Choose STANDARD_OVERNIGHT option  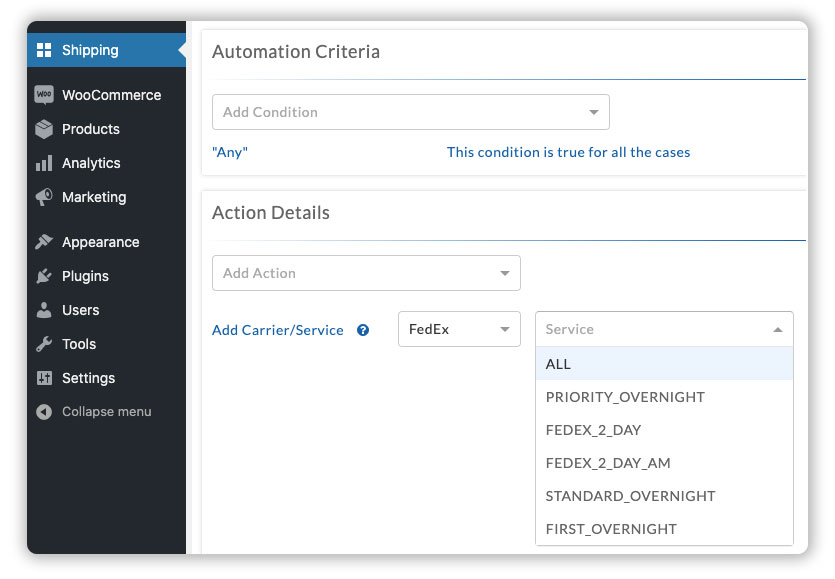click(x=664, y=496)
